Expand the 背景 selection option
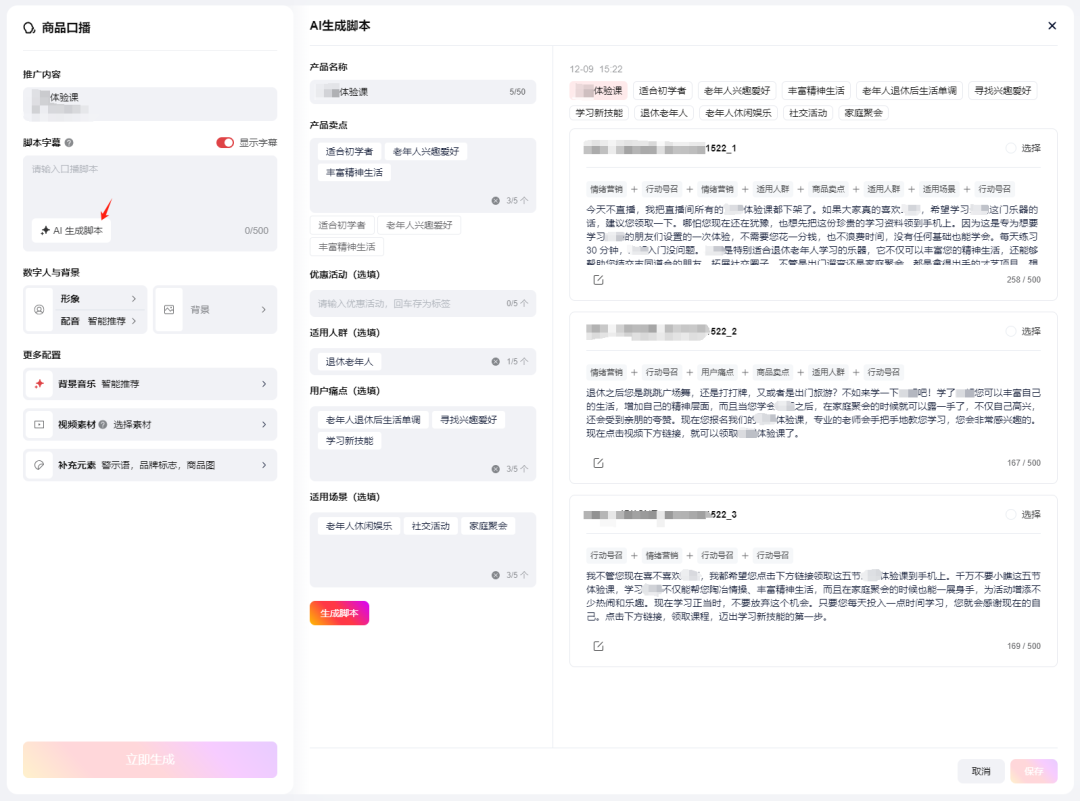Viewport: 1080px width, 801px height. point(216,309)
